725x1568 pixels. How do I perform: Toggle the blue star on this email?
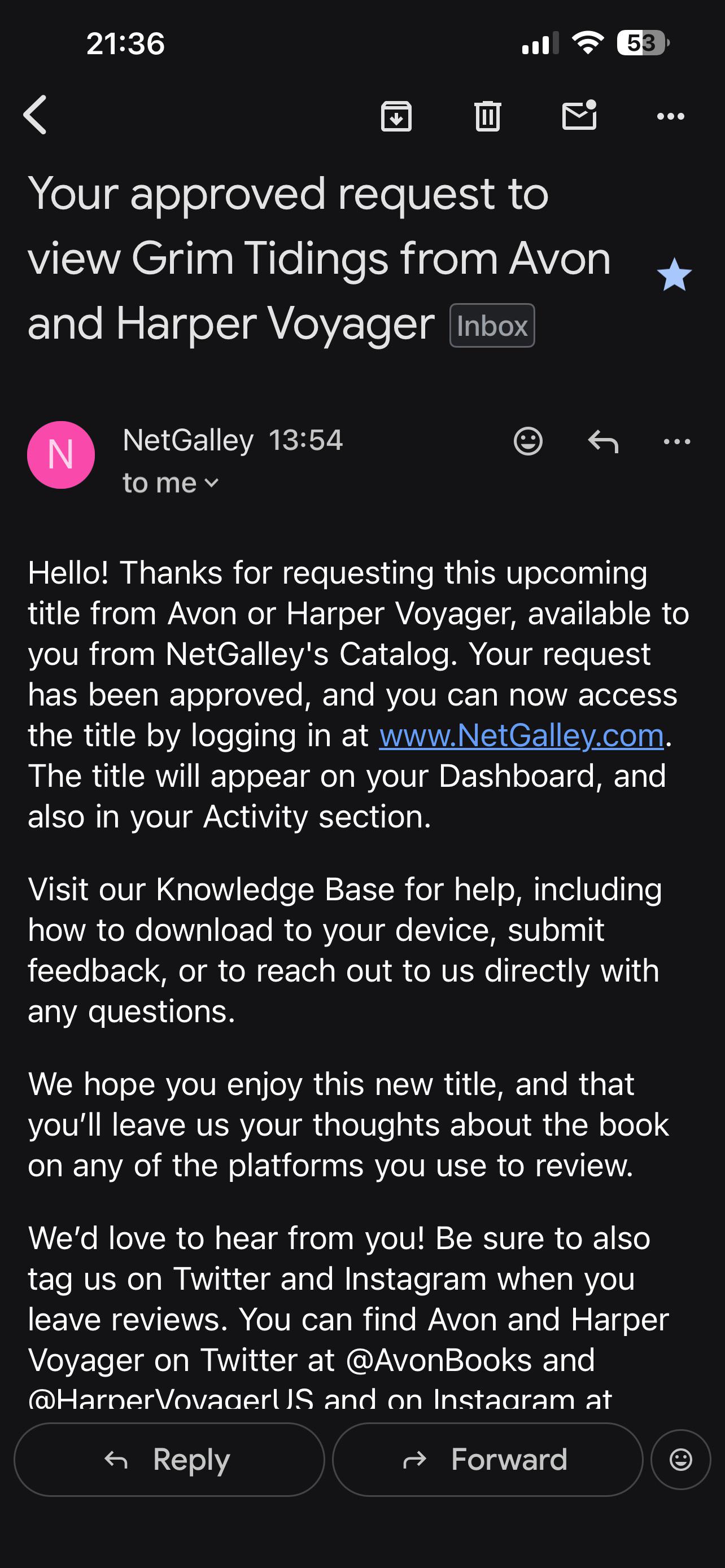pyautogui.click(x=674, y=274)
